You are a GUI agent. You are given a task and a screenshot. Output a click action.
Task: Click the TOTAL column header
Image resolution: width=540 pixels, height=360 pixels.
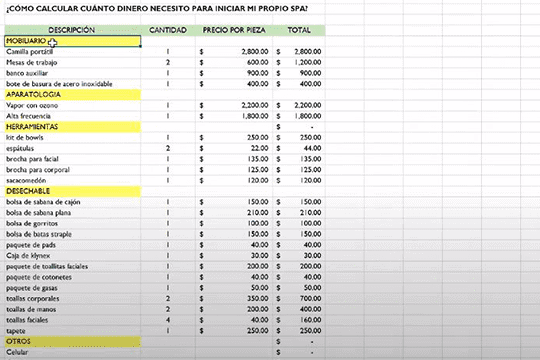point(299,30)
